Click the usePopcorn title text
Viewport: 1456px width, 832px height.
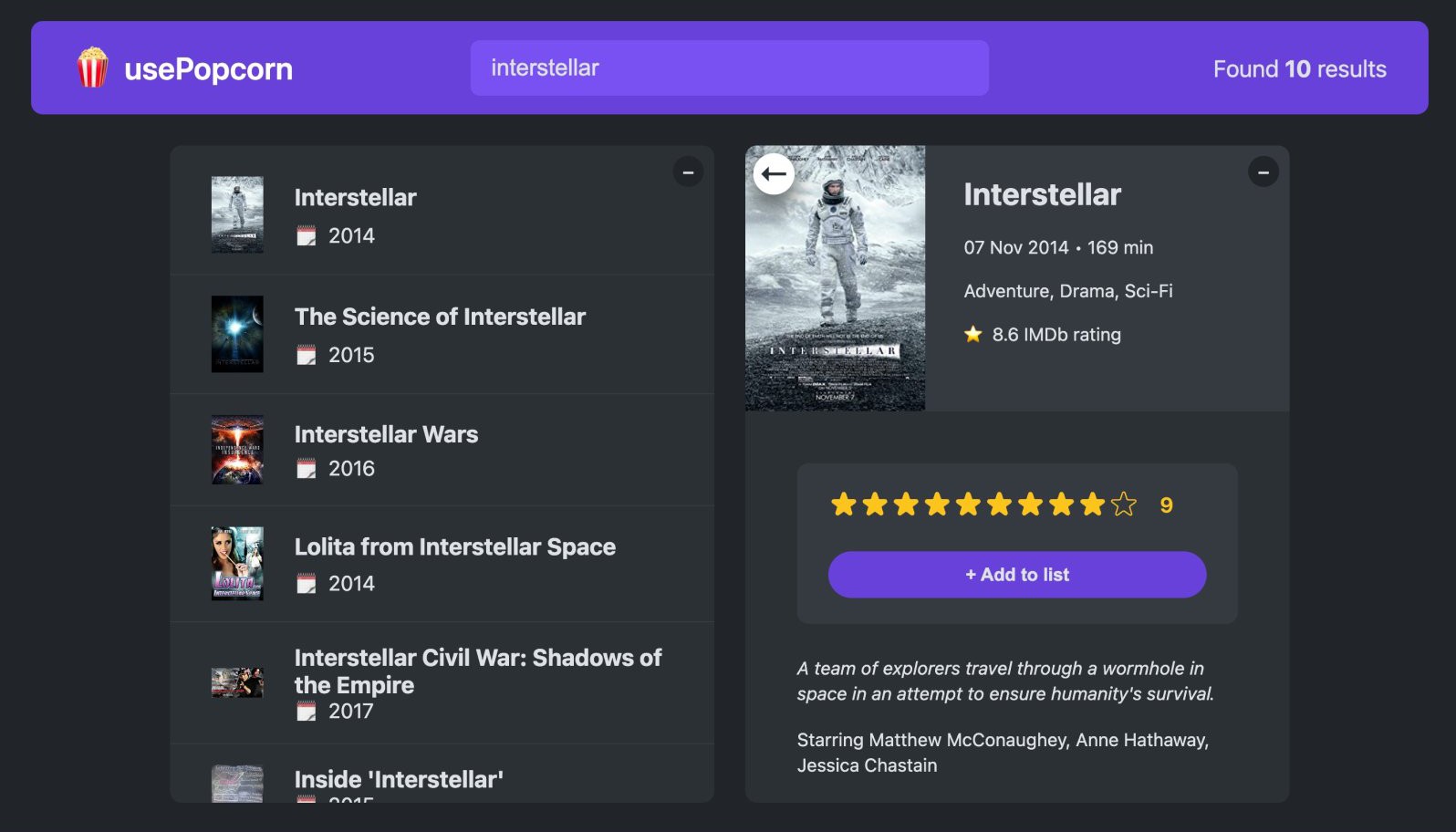(208, 69)
